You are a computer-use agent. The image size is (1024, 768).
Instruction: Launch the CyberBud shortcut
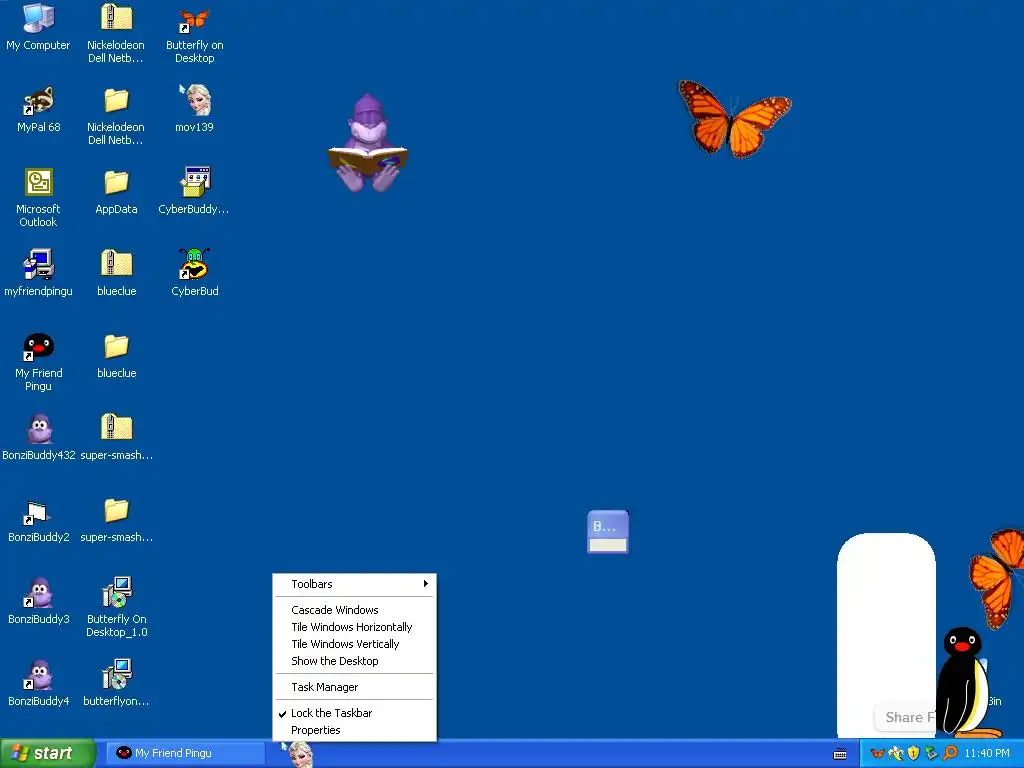pos(195,273)
